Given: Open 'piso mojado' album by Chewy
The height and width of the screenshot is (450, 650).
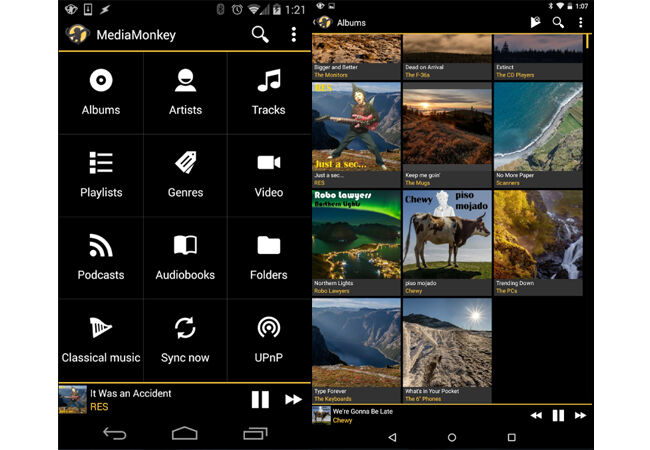Looking at the screenshot, I should [447, 243].
